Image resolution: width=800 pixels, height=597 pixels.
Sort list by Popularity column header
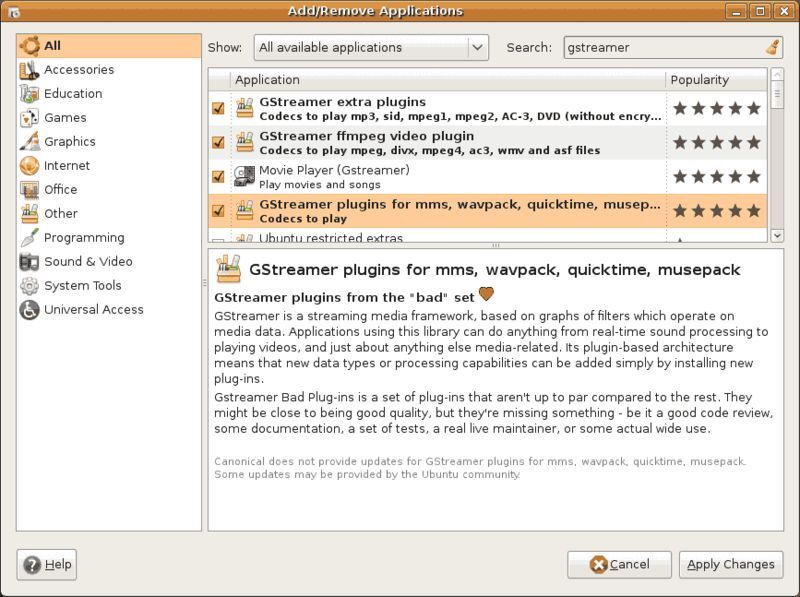(x=714, y=80)
